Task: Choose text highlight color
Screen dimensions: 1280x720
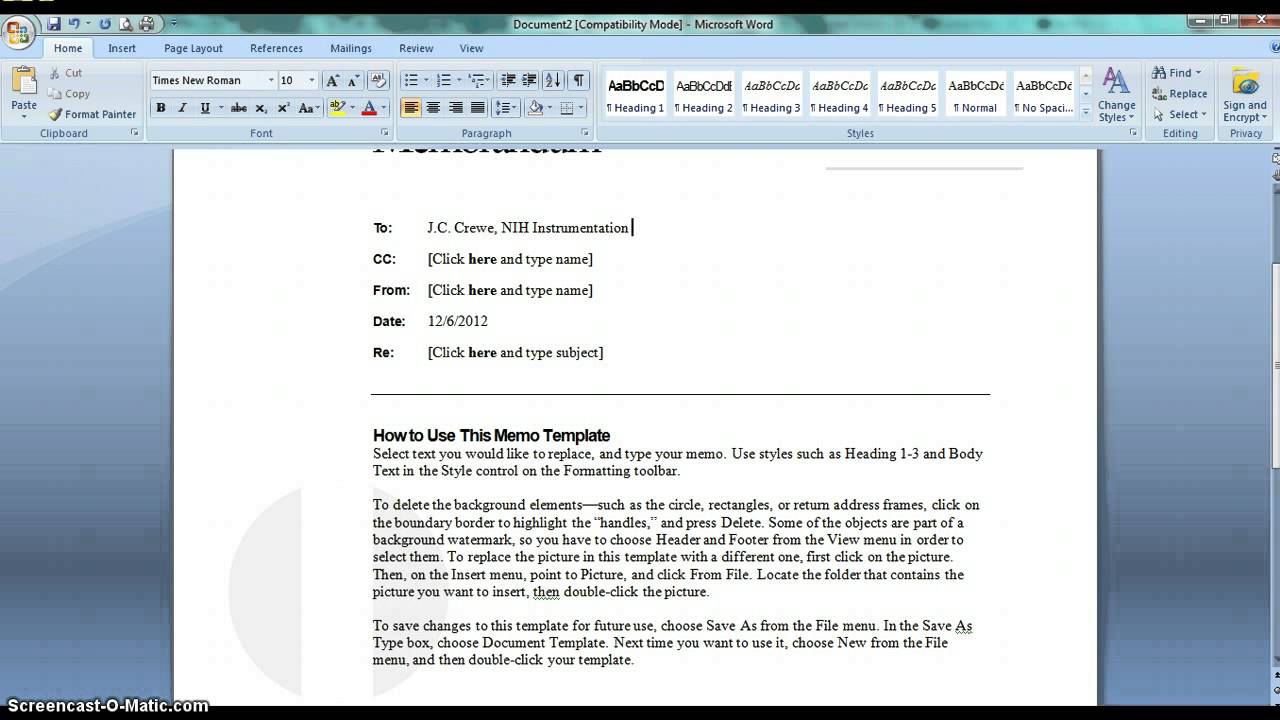Action: point(337,108)
